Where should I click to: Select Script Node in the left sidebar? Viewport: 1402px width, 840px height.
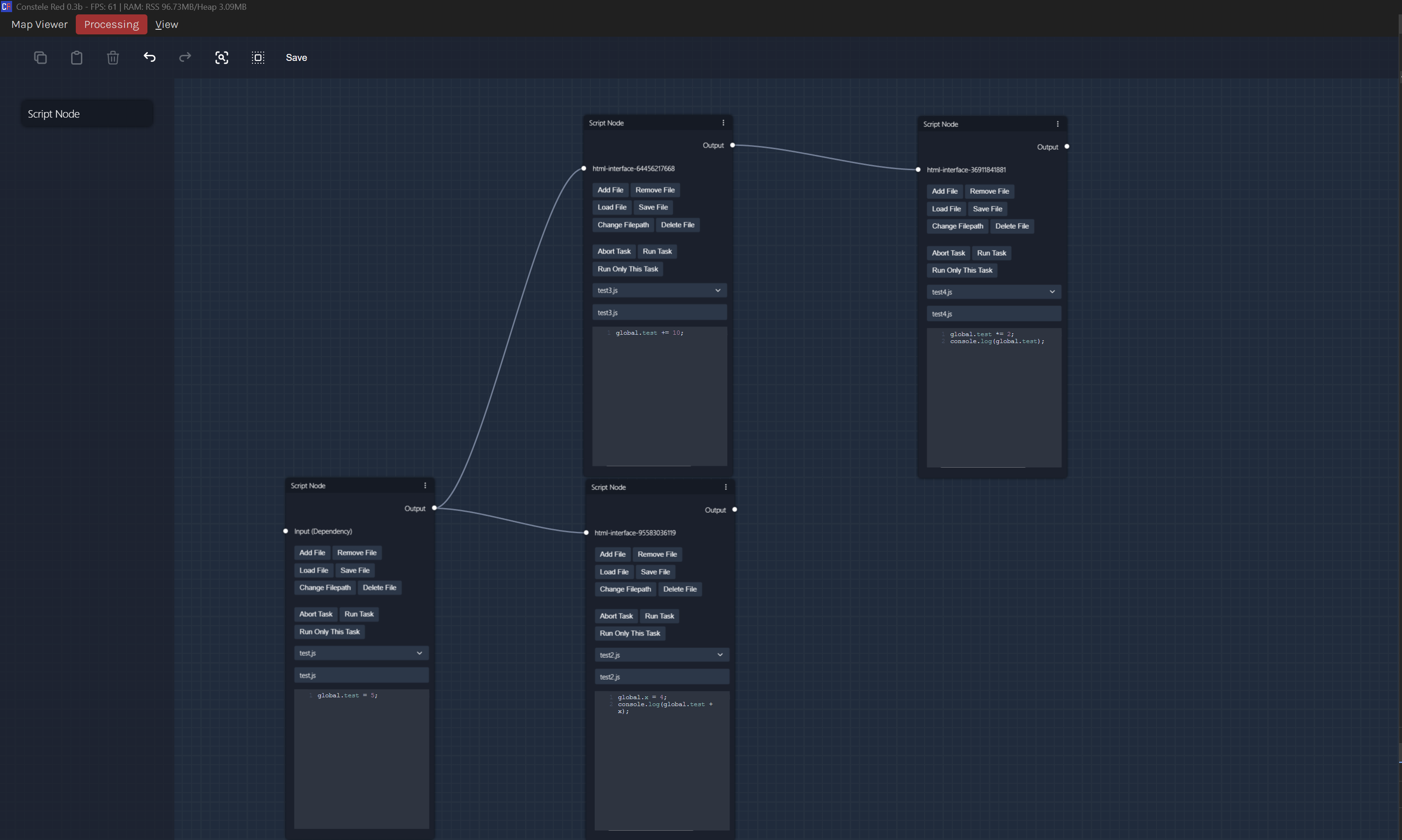click(x=86, y=114)
